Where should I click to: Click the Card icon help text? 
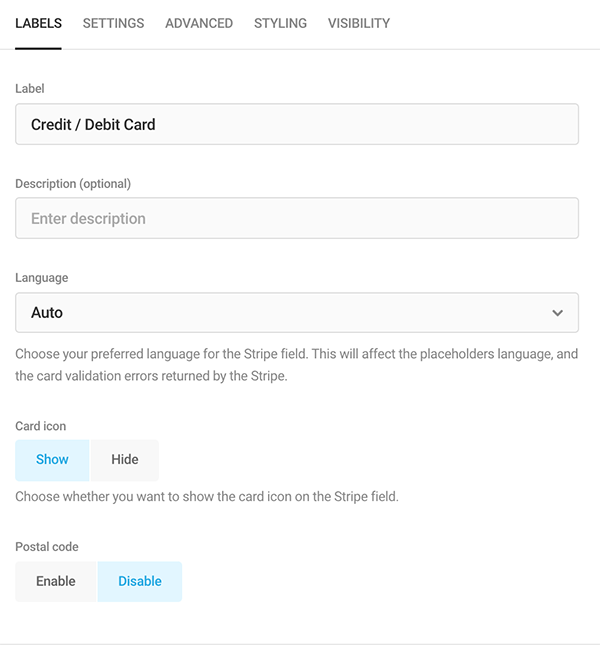[x=207, y=496]
